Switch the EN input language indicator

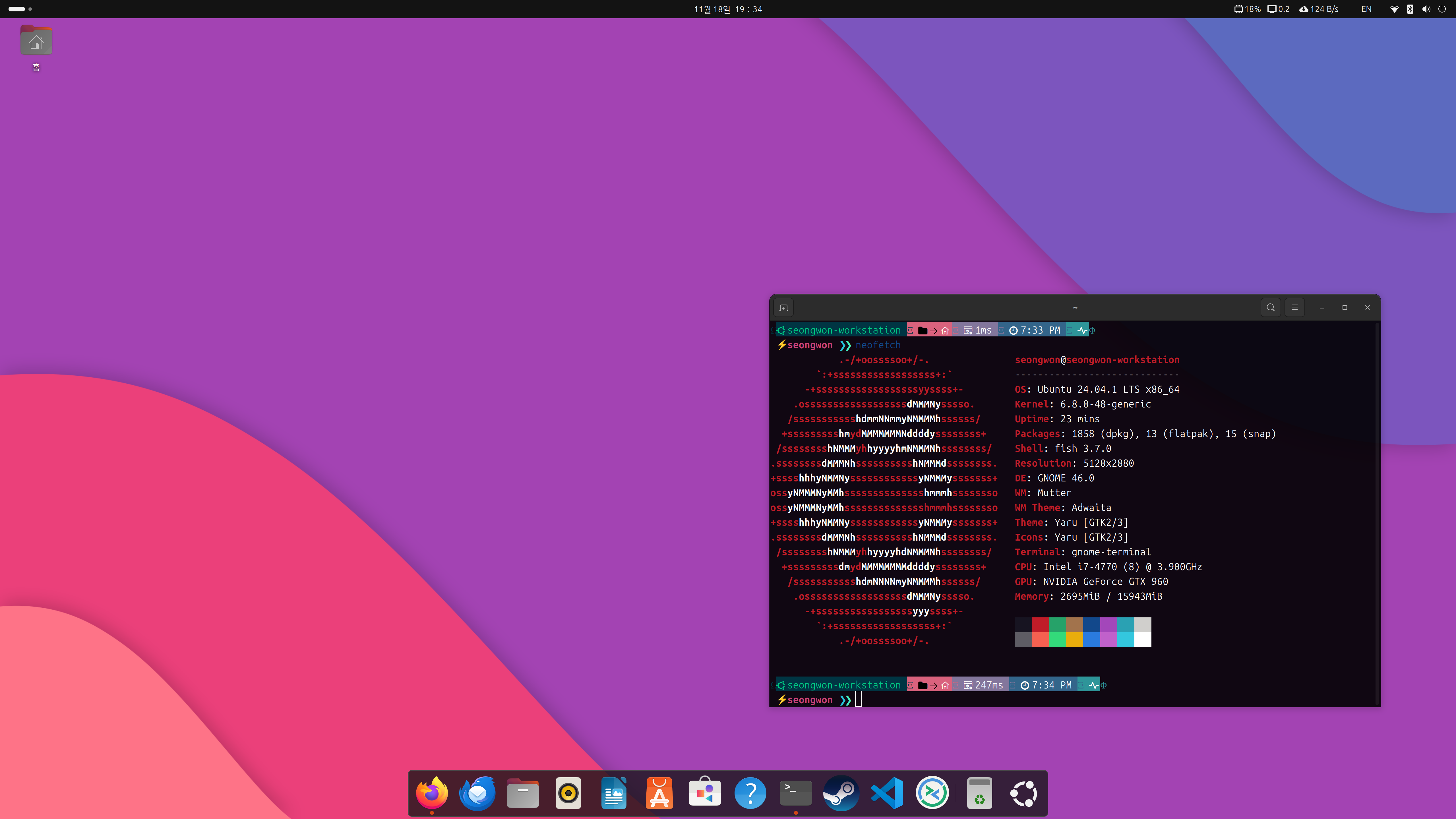tap(1366, 9)
